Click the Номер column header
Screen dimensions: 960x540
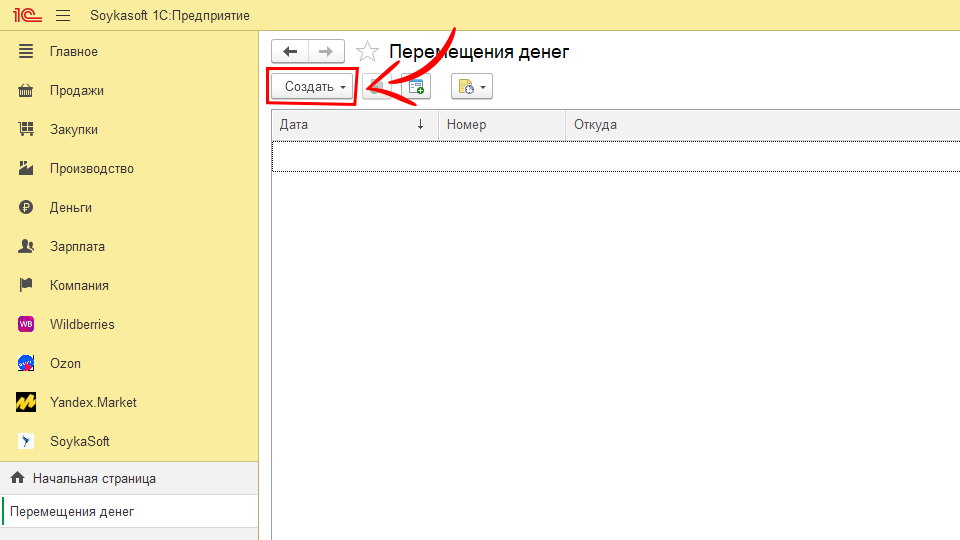point(500,125)
